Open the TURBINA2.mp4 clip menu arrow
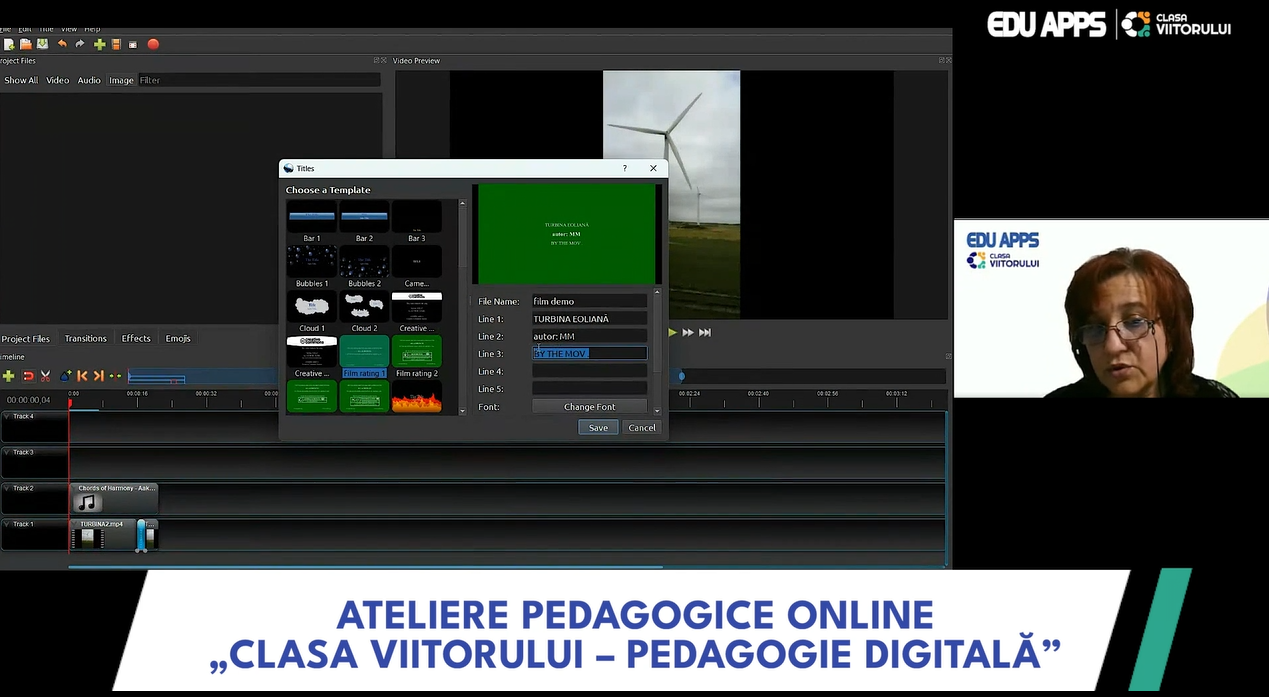 [76, 524]
